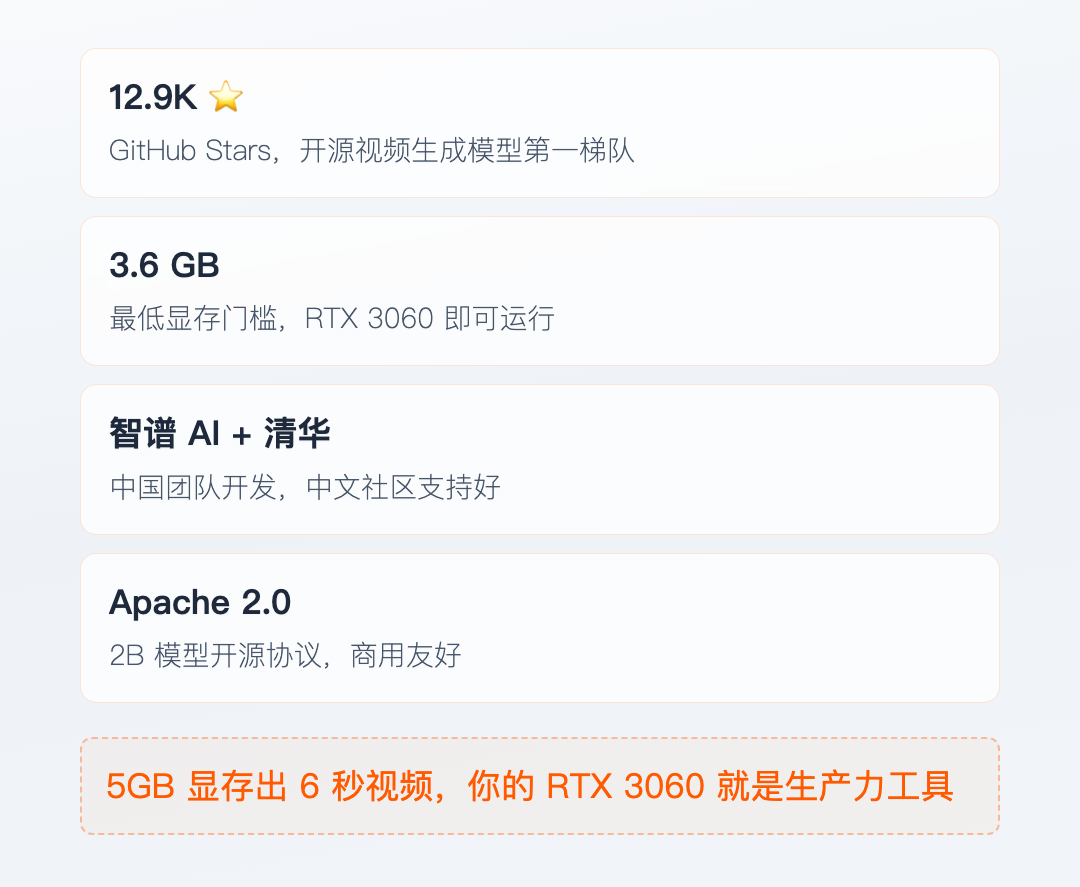Select the dashed orange highlight box
Screen dimensions: 1080x887
pos(540,786)
